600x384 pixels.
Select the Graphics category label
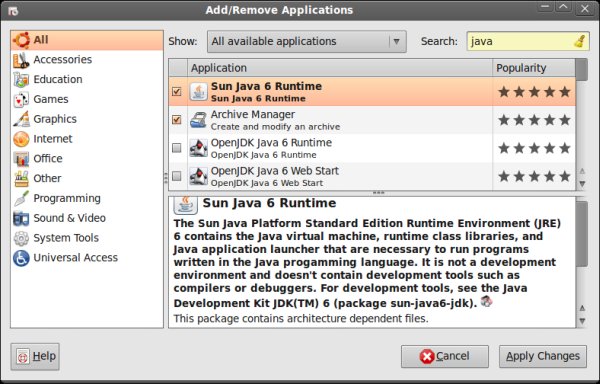pyautogui.click(x=55, y=119)
